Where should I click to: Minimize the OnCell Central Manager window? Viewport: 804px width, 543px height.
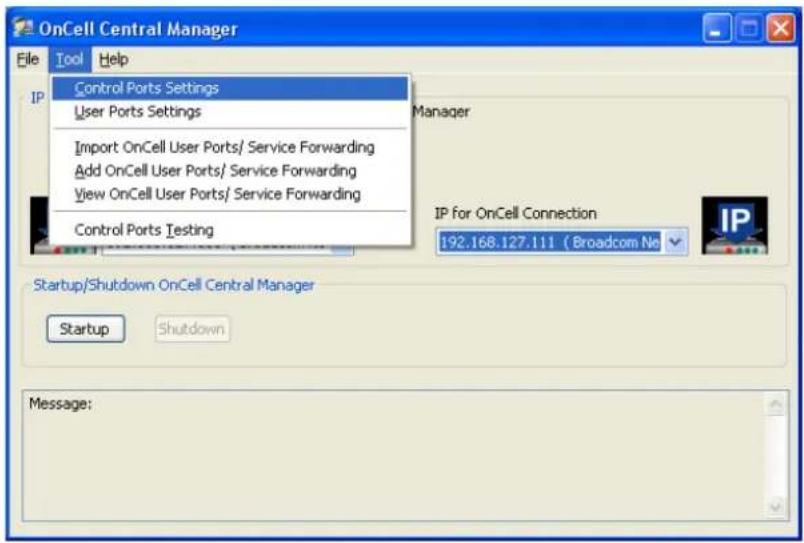(x=716, y=28)
